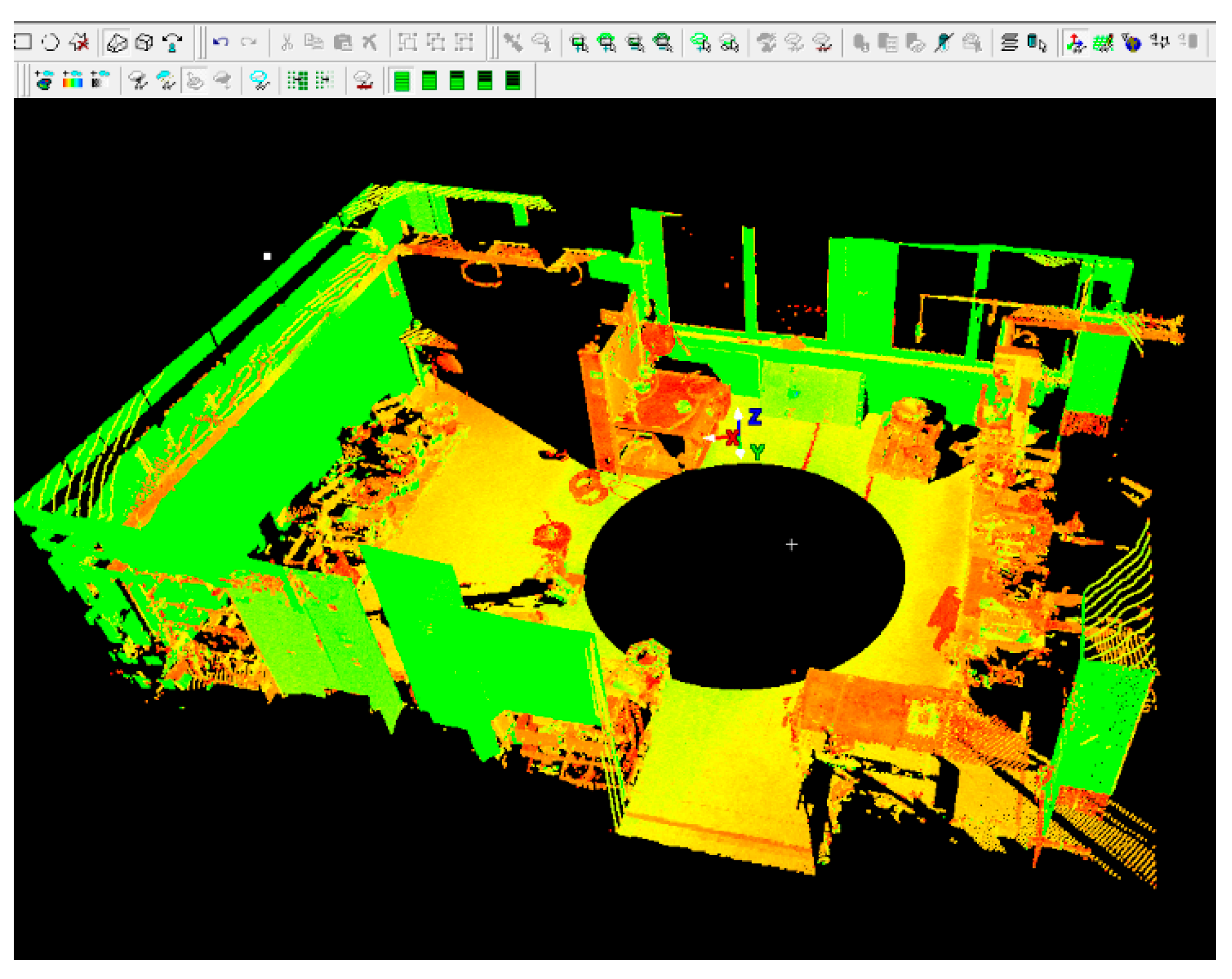
Task: Apply the rainbow color map to cloud
Action: click(x=72, y=80)
